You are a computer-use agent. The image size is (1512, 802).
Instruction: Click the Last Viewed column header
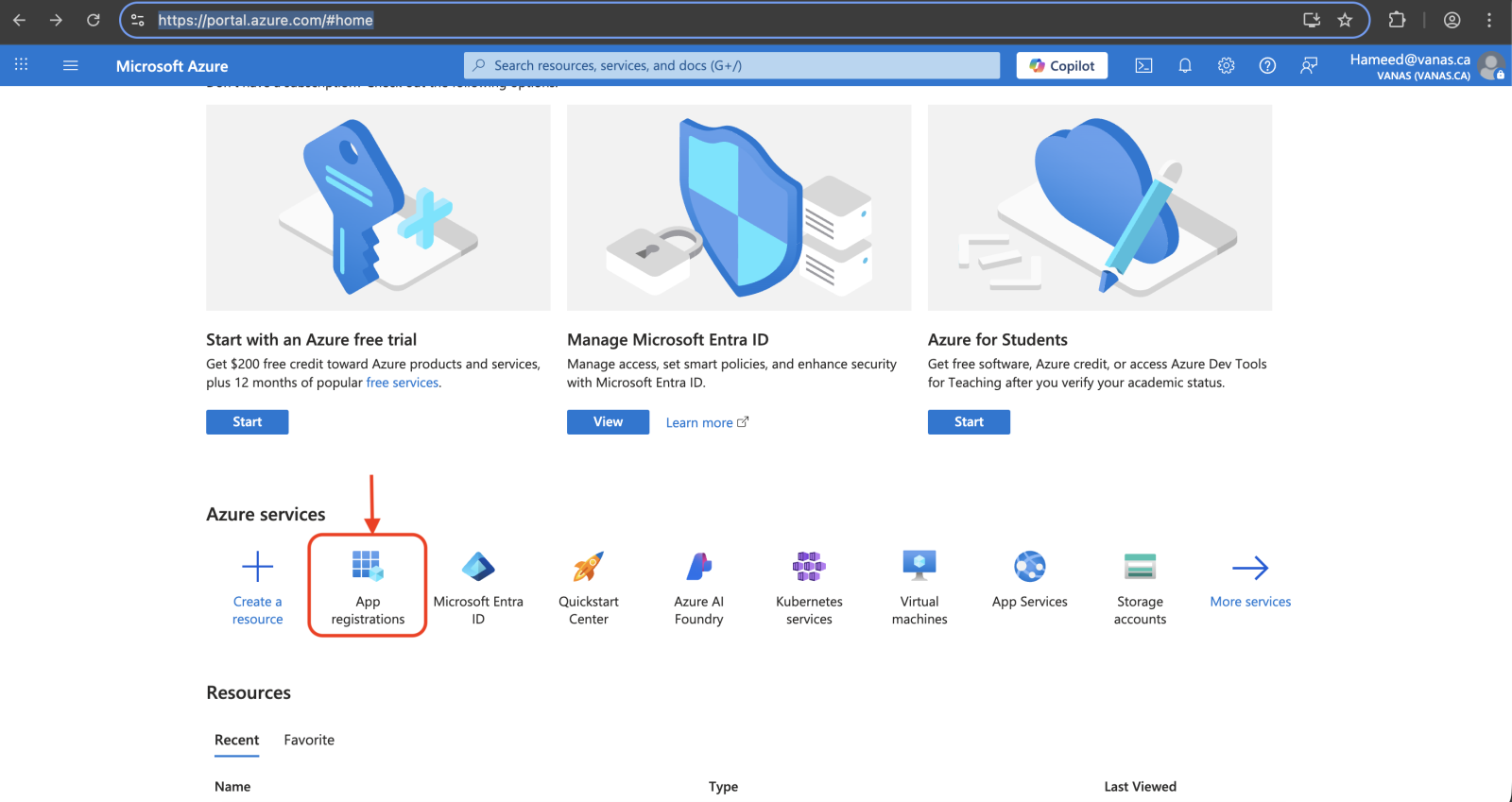coord(1141,787)
